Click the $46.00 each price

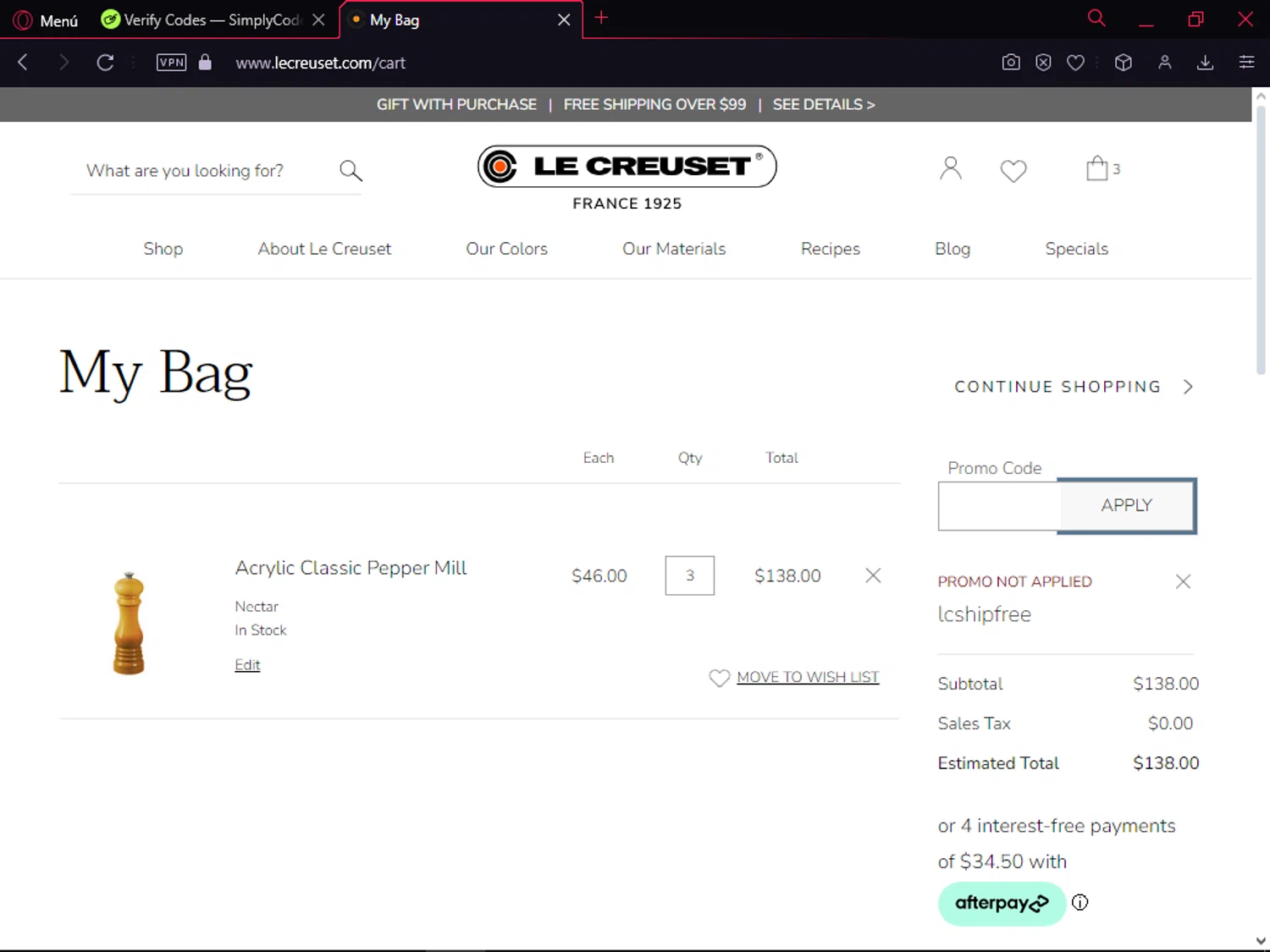[599, 575]
